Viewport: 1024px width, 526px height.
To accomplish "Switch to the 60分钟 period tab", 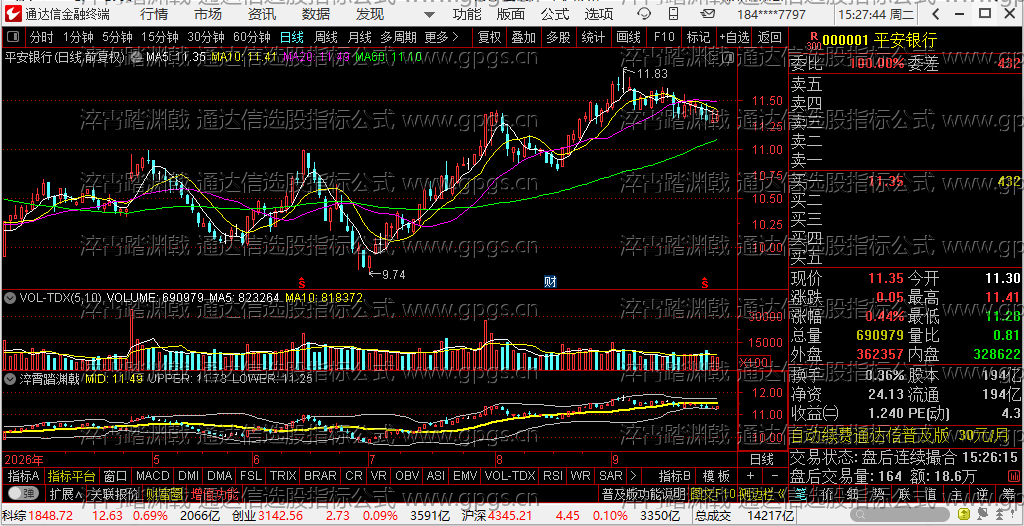I will (252, 37).
